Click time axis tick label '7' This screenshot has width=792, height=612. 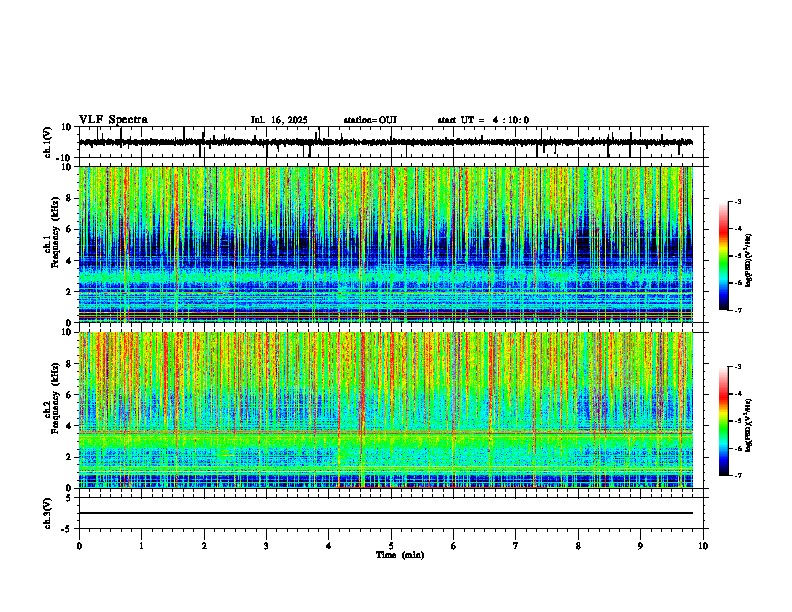516,546
